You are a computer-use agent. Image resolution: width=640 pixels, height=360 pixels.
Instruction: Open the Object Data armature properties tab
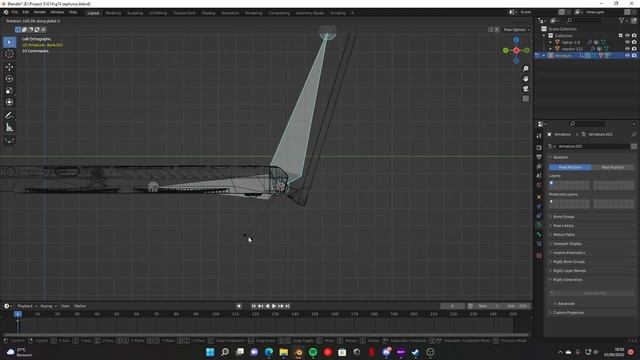tap(539, 225)
